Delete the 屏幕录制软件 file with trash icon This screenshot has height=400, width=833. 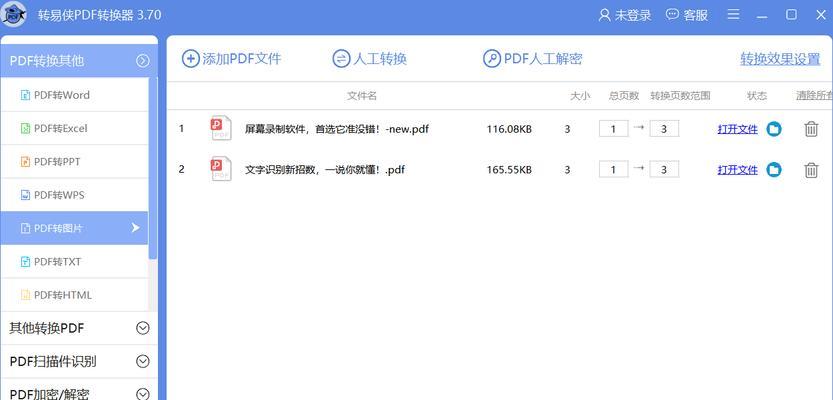coord(811,129)
